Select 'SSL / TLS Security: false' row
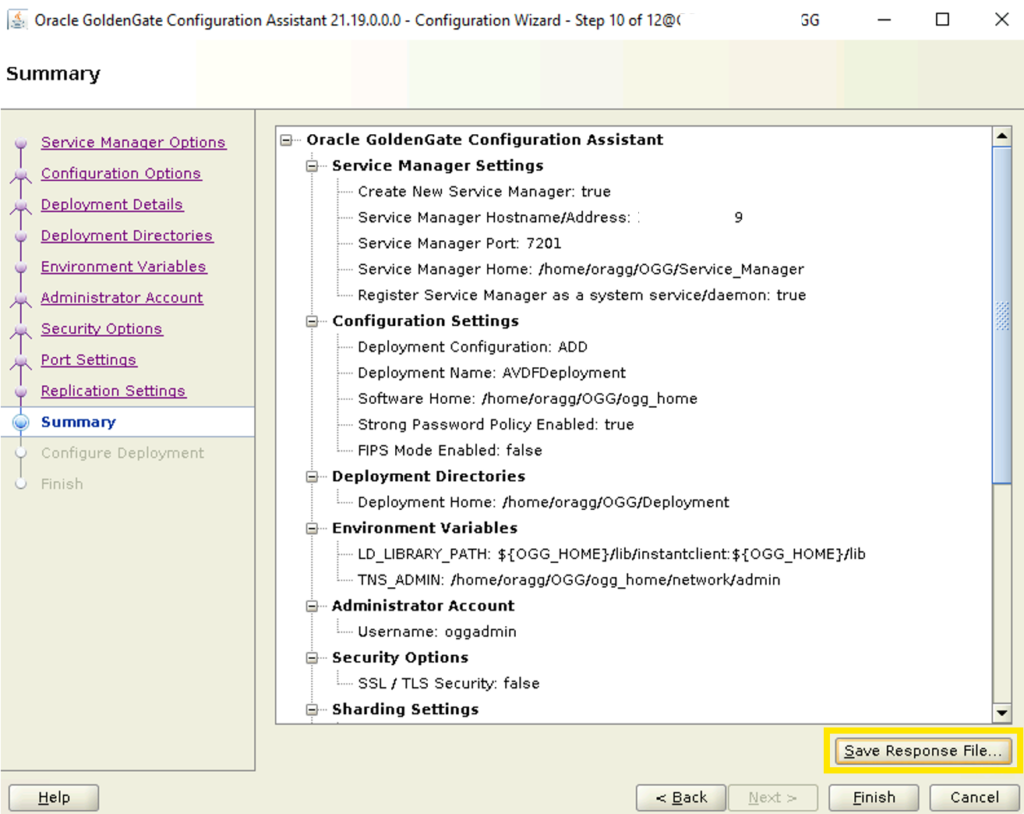The width and height of the screenshot is (1024, 814). 448,683
